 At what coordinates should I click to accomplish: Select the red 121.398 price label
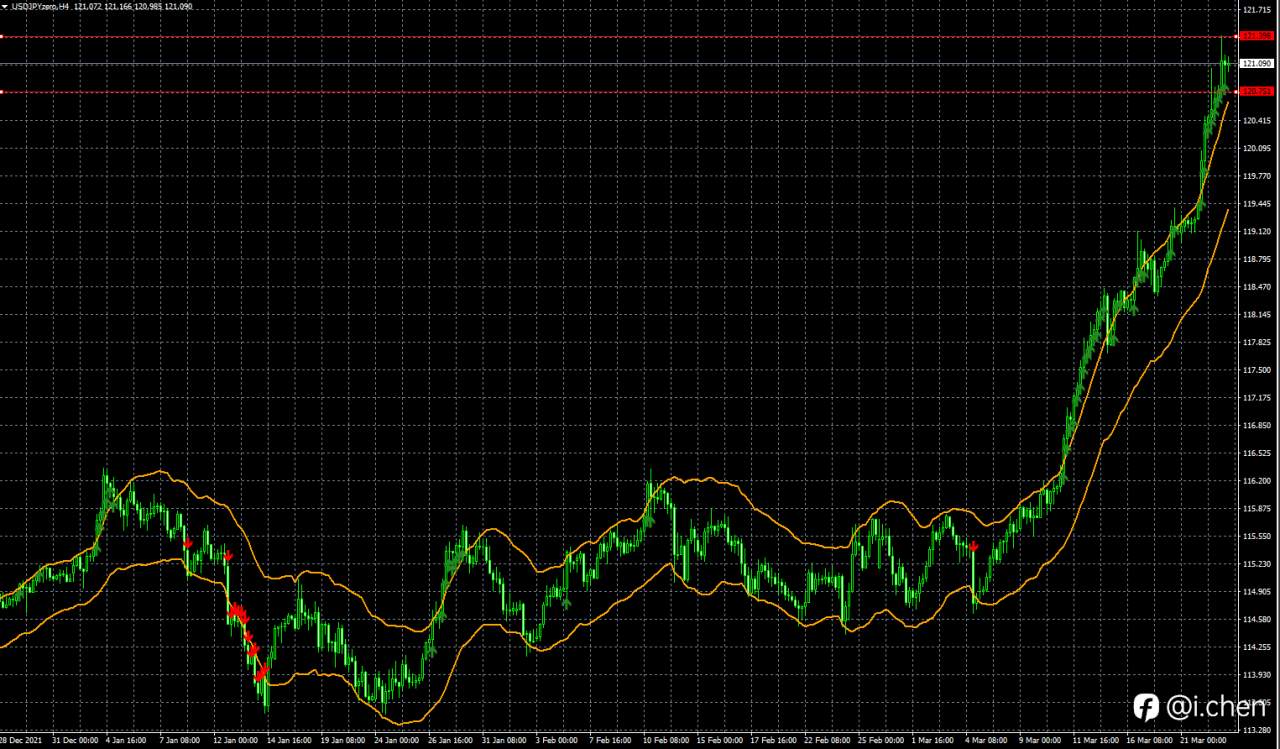tap(1256, 36)
